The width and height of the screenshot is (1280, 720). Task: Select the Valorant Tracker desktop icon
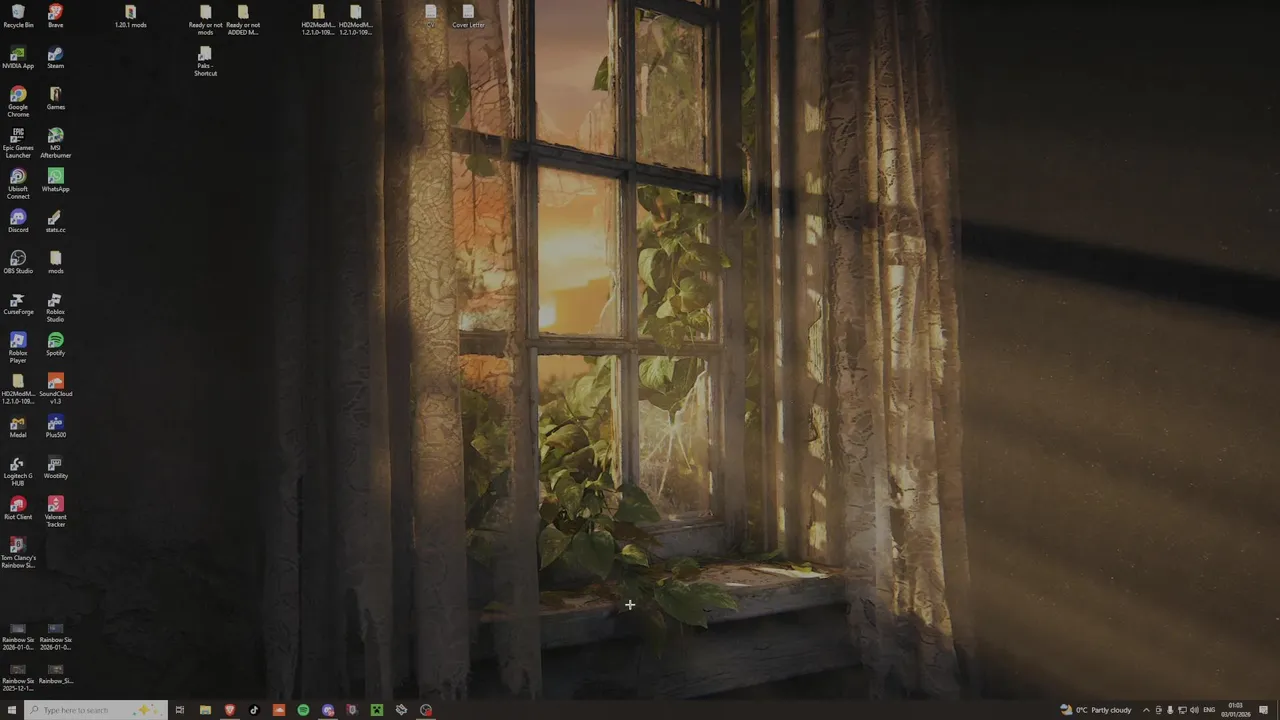[55, 512]
